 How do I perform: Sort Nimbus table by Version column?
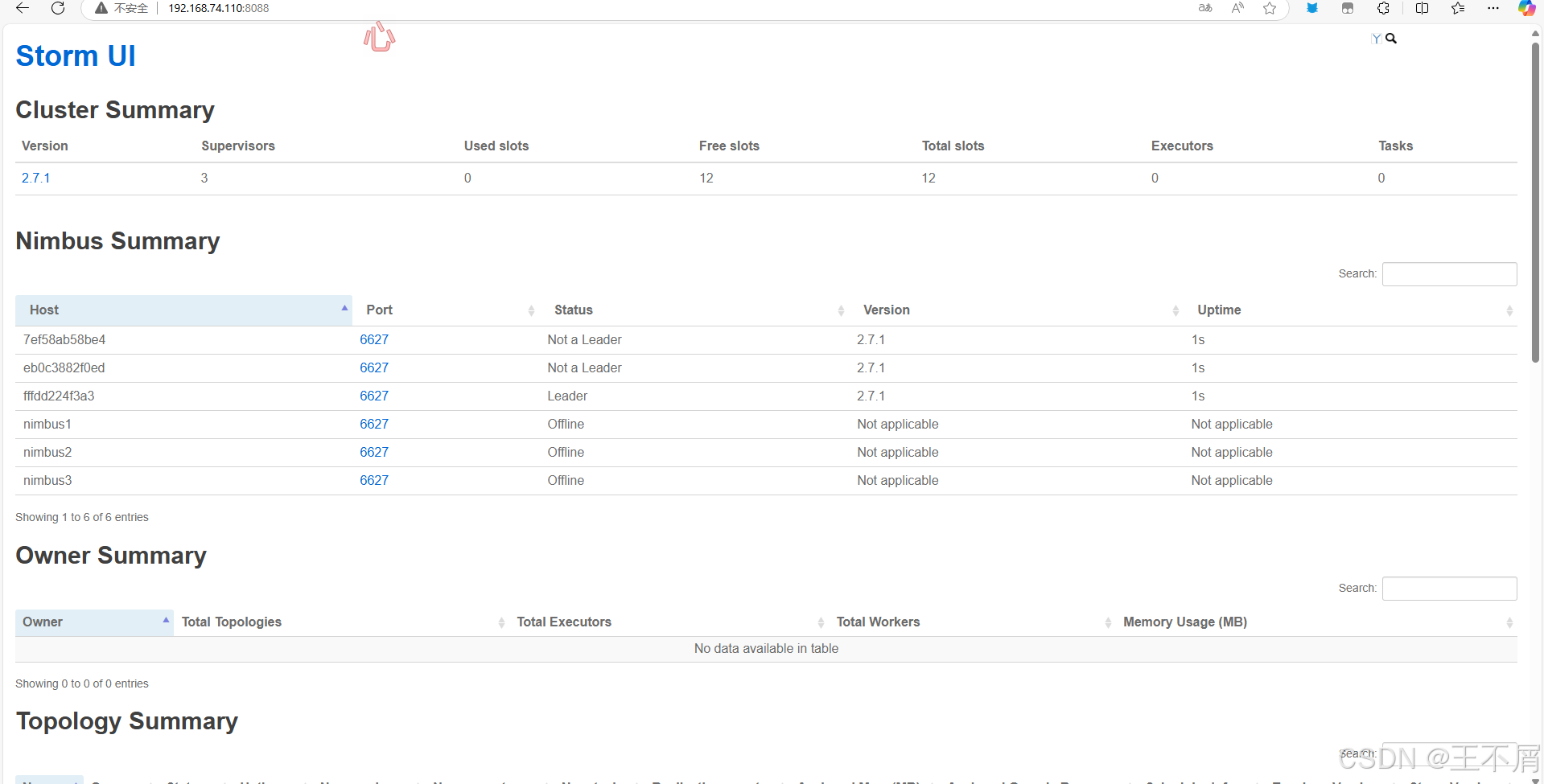tap(1017, 310)
